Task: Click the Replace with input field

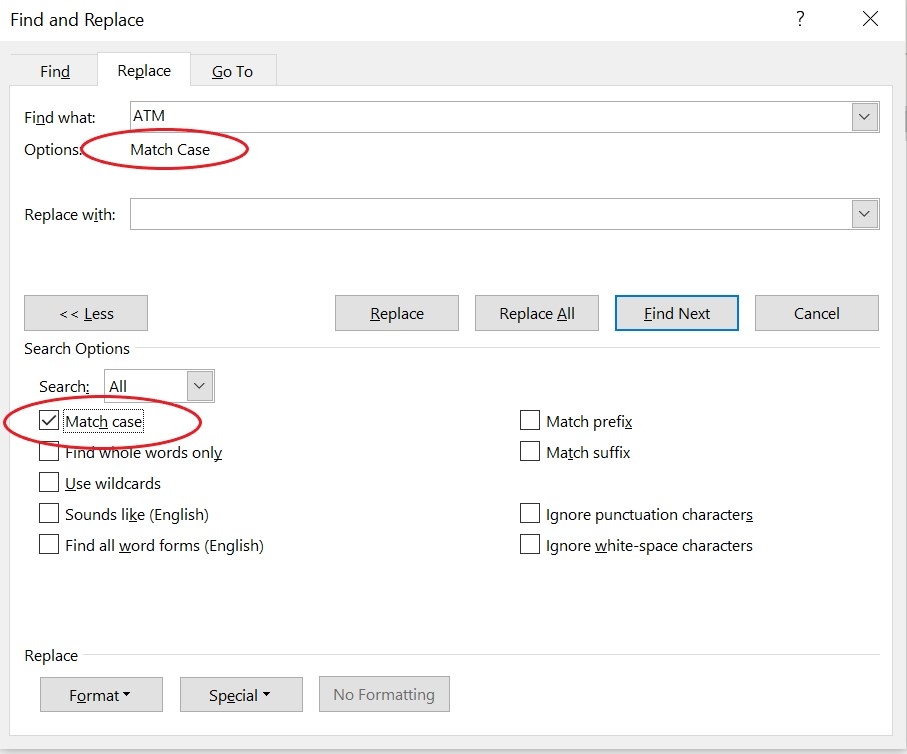Action: tap(490, 214)
